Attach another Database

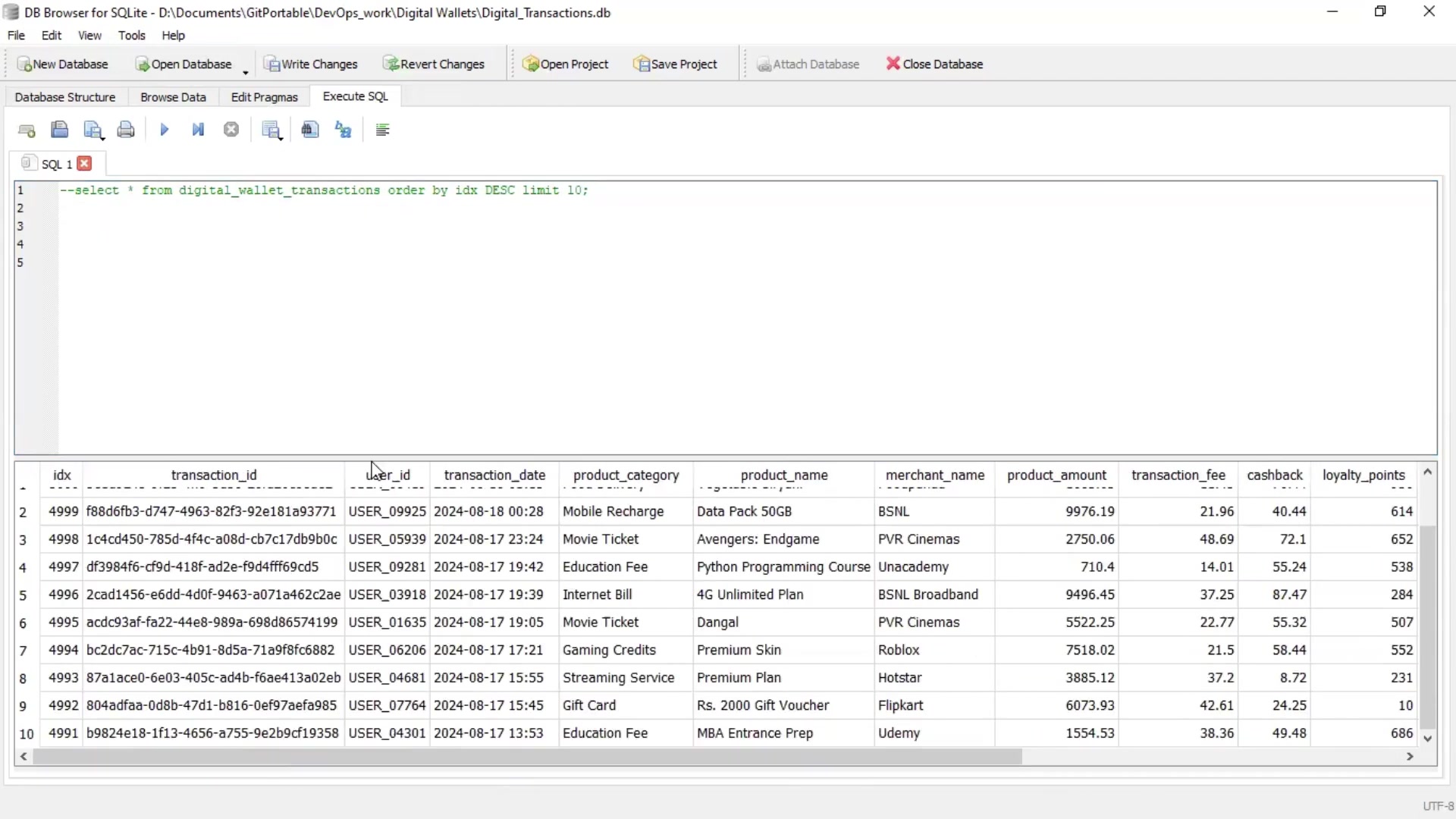[x=808, y=64]
